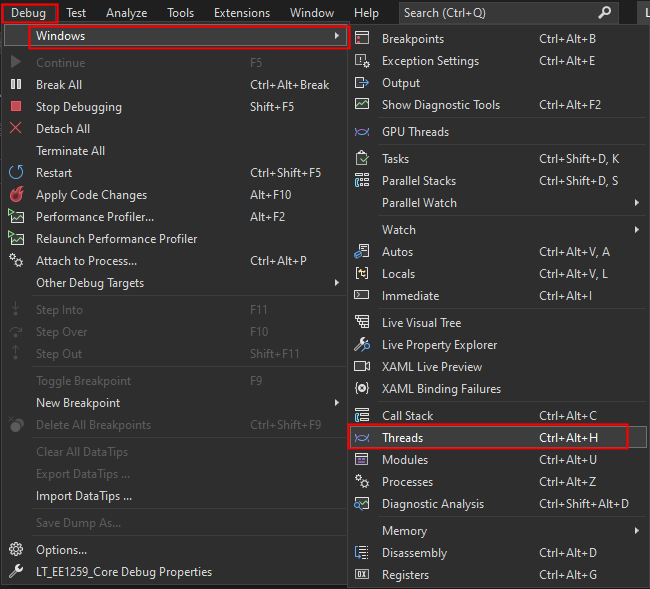
Task: Open the Extensions menu
Action: [x=242, y=13]
